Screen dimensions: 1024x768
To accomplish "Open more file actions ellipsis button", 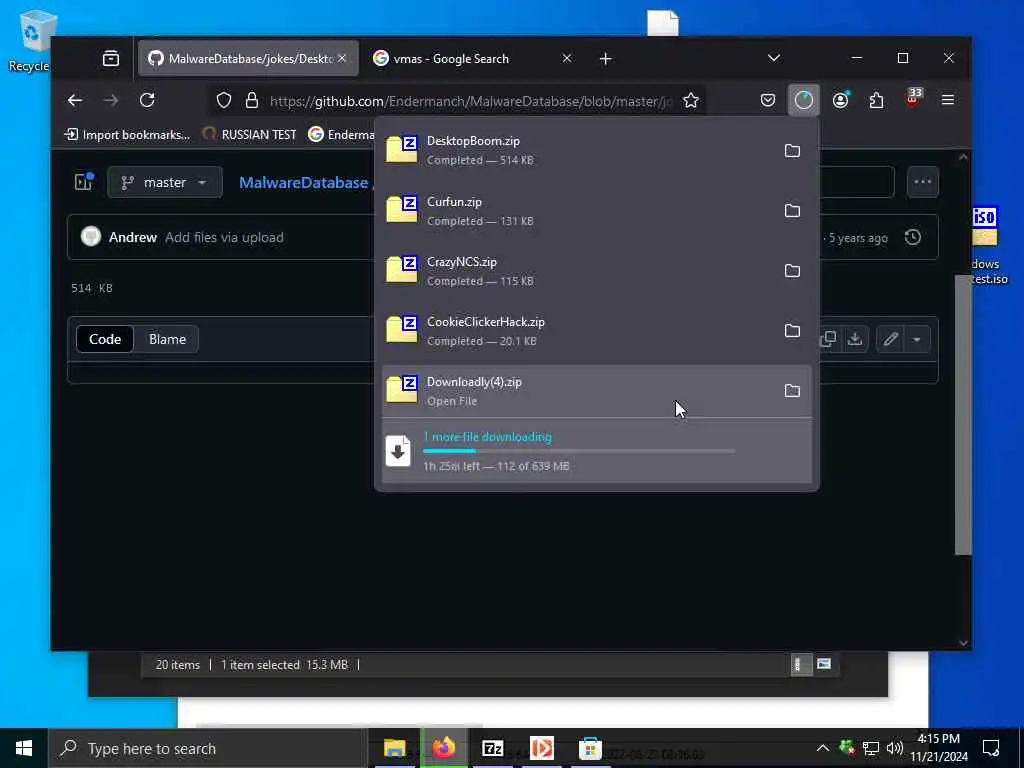I will [923, 182].
